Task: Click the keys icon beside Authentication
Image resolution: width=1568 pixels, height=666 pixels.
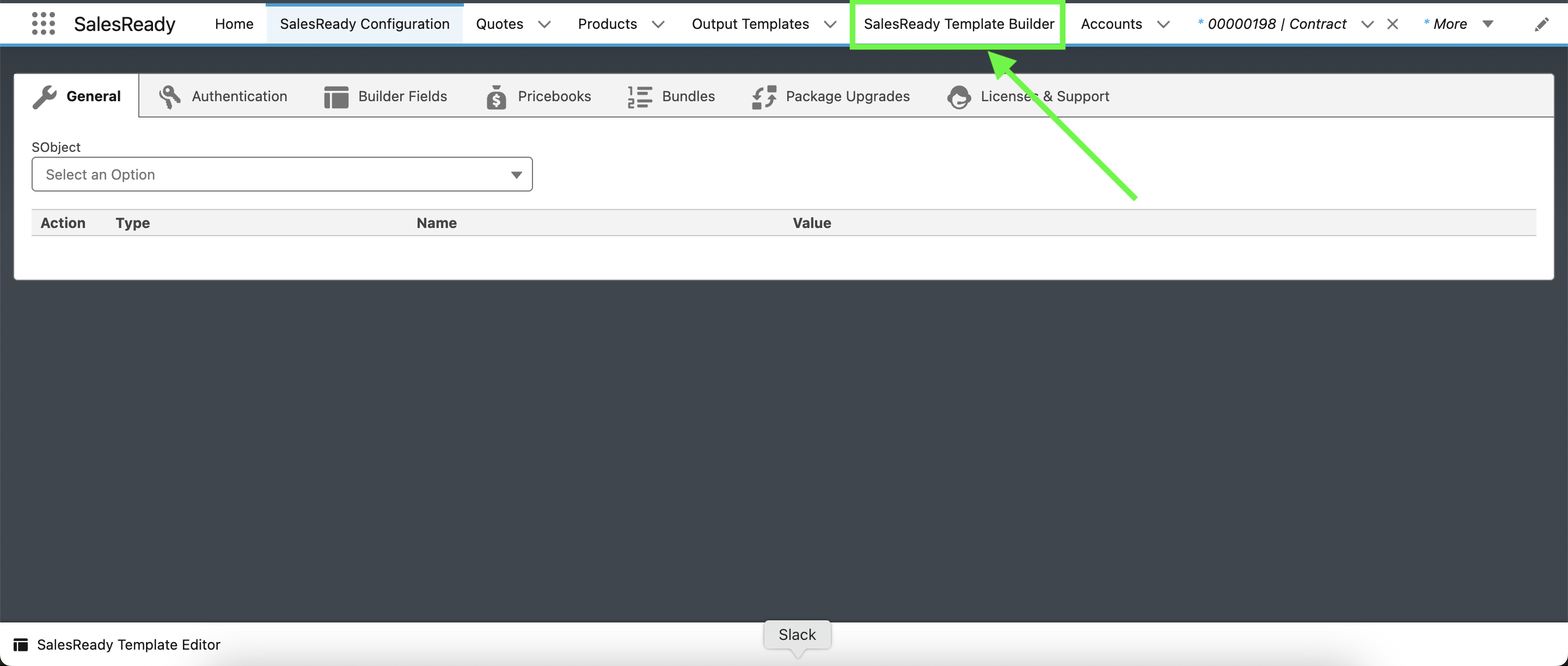Action: (x=169, y=95)
